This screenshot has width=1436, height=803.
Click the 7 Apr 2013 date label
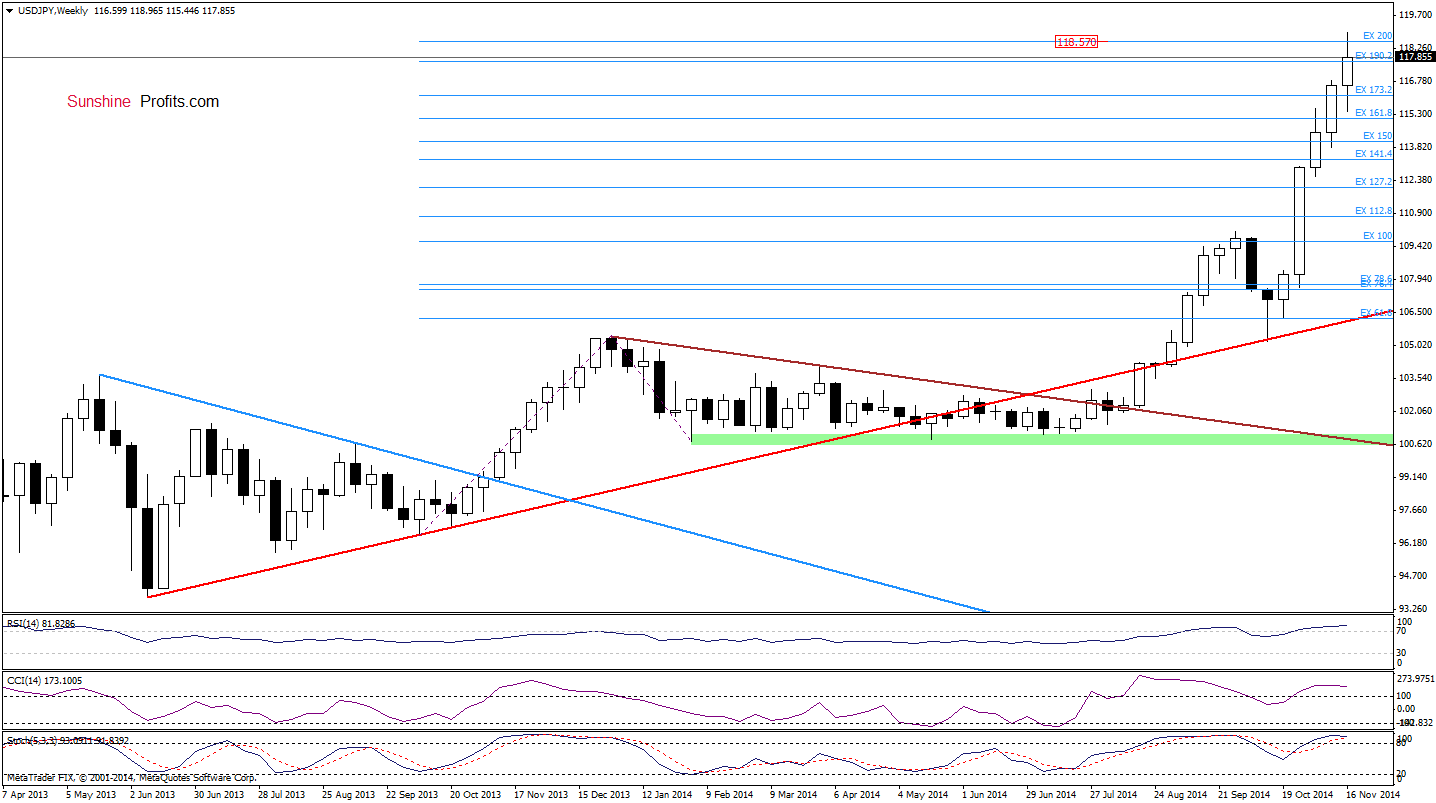click(x=24, y=796)
